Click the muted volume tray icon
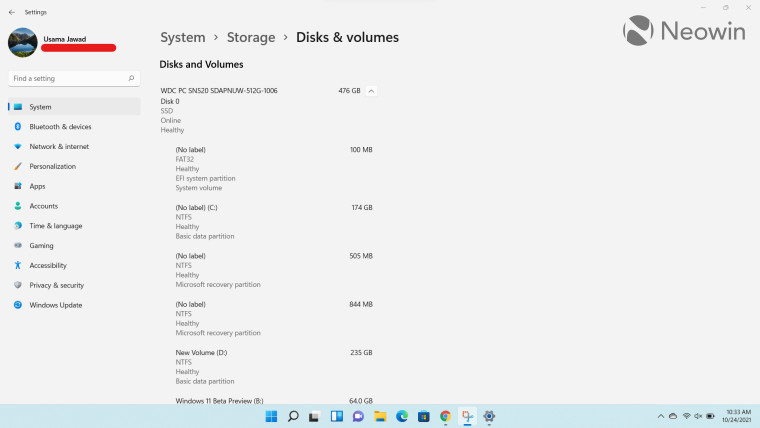This screenshot has height=428, width=760. tap(698, 416)
